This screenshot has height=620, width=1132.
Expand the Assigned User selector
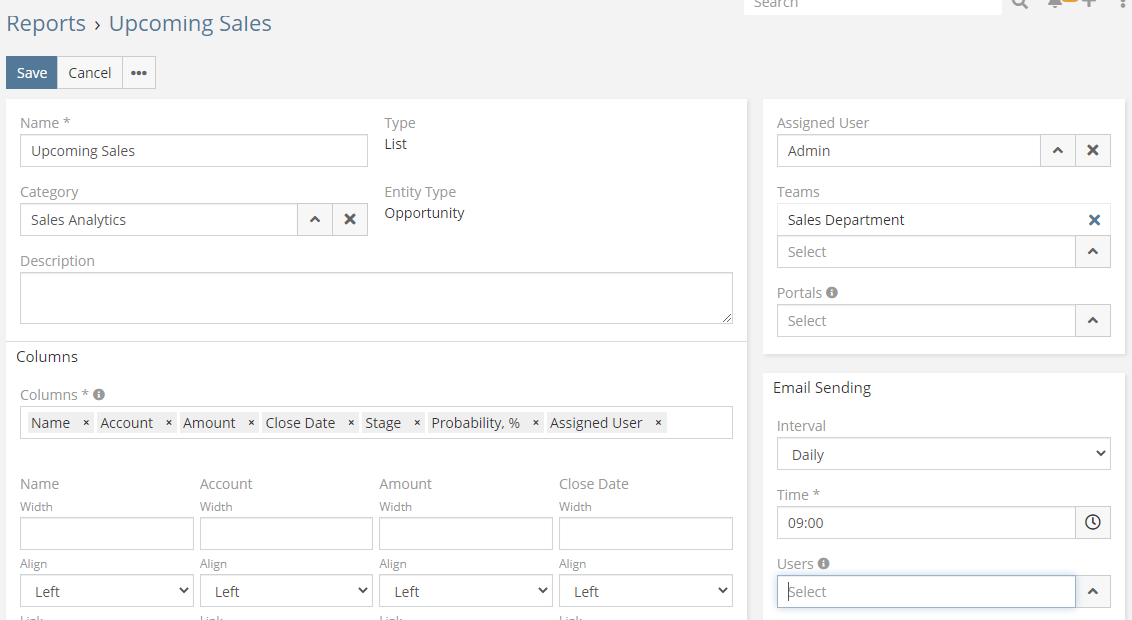point(1058,151)
